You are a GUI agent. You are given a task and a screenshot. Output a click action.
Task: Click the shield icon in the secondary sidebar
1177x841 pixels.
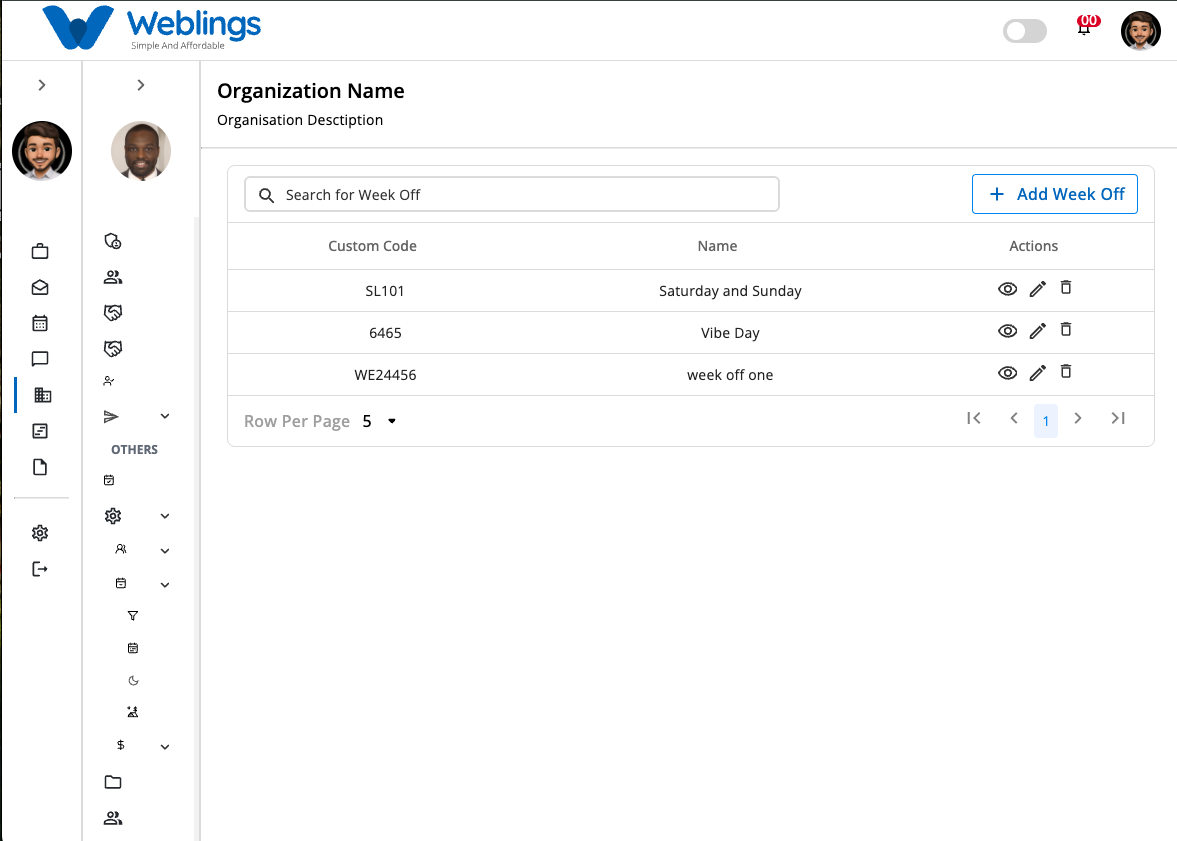(x=113, y=241)
